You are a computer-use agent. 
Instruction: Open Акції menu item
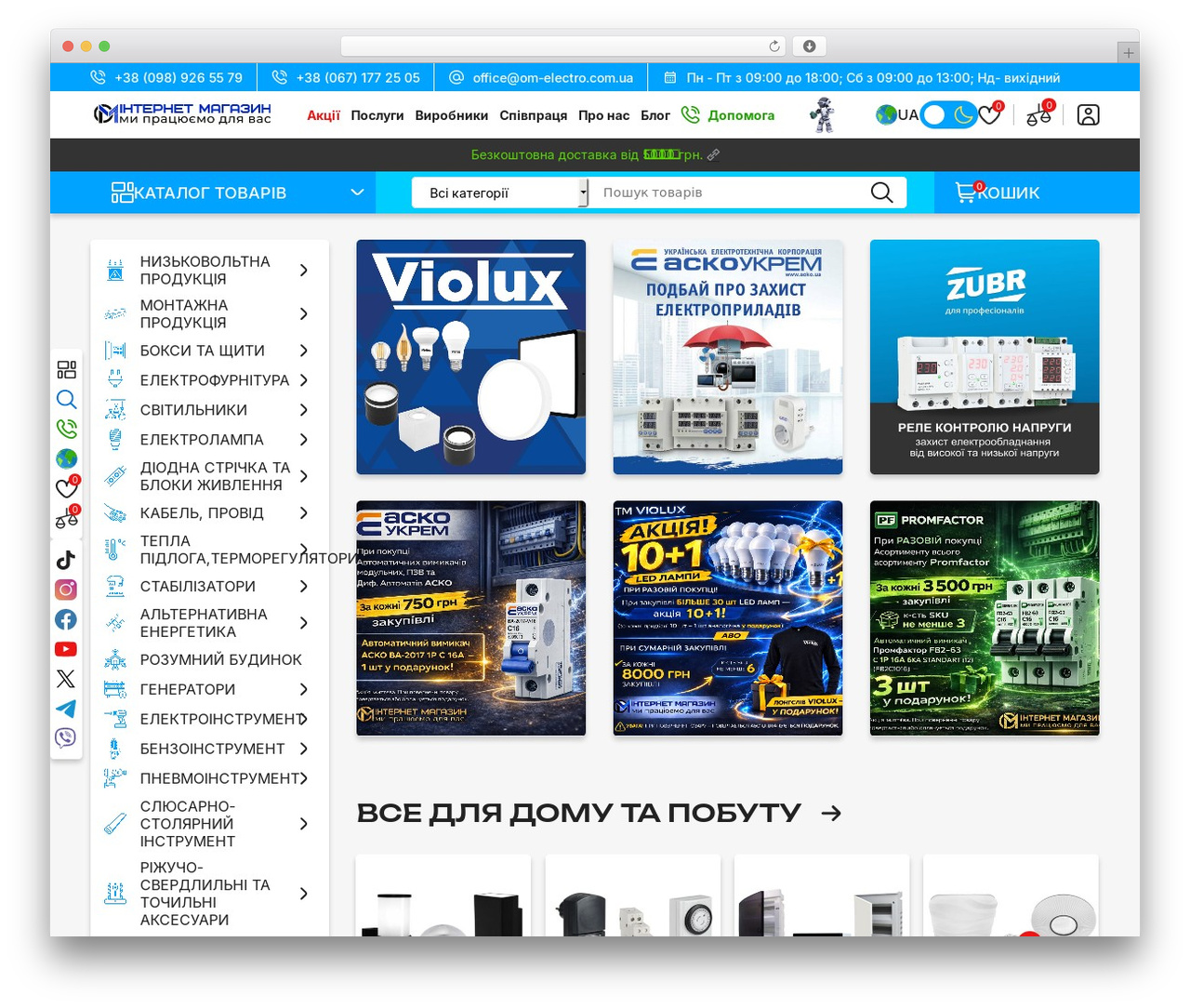pyautogui.click(x=324, y=115)
